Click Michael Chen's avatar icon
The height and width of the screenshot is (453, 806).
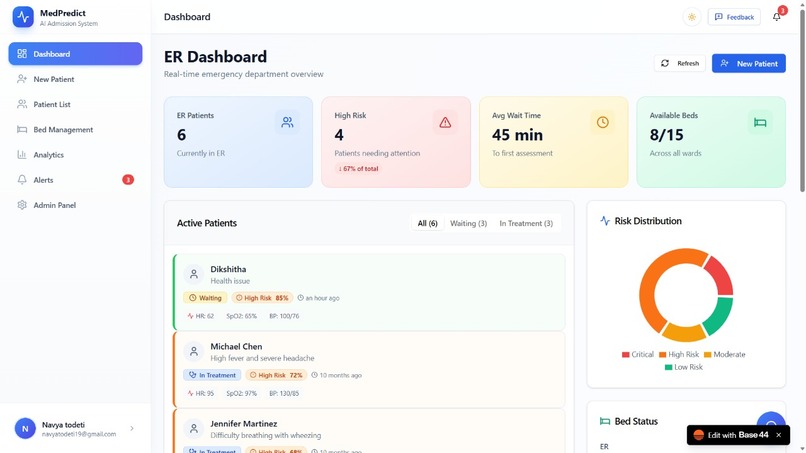[x=194, y=351]
